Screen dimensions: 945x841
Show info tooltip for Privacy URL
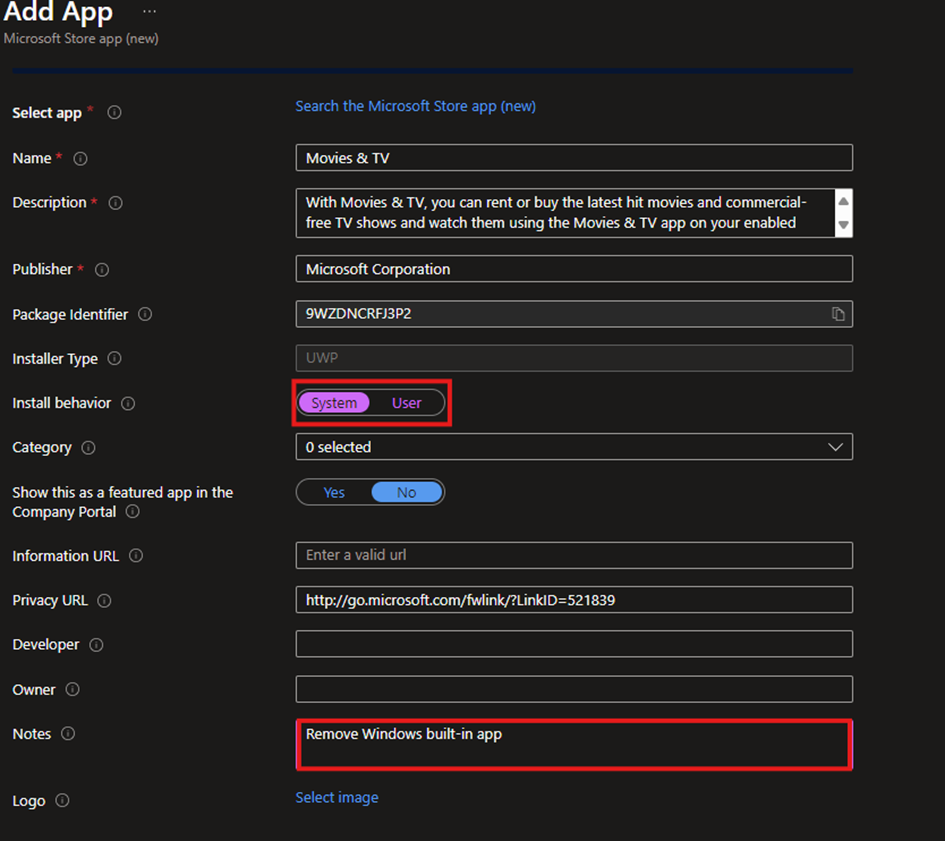(x=104, y=600)
